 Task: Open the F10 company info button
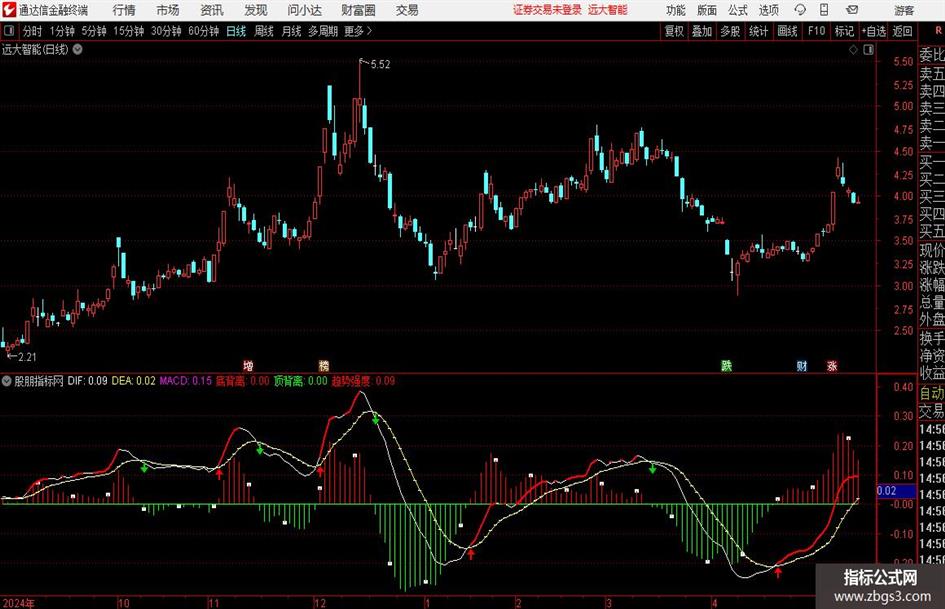pyautogui.click(x=817, y=31)
